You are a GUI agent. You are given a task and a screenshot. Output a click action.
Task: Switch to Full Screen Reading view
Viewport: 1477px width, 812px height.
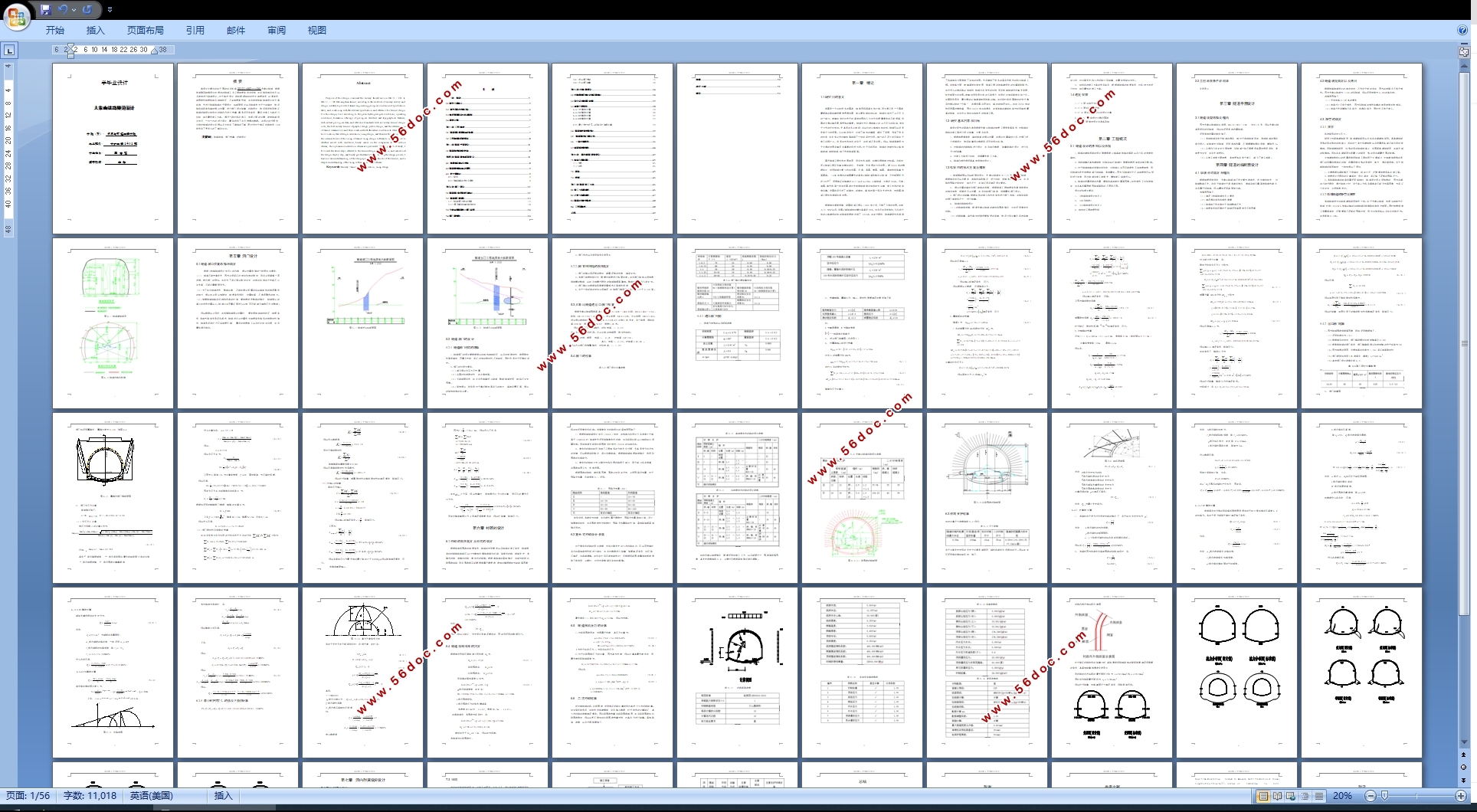[x=1277, y=797]
